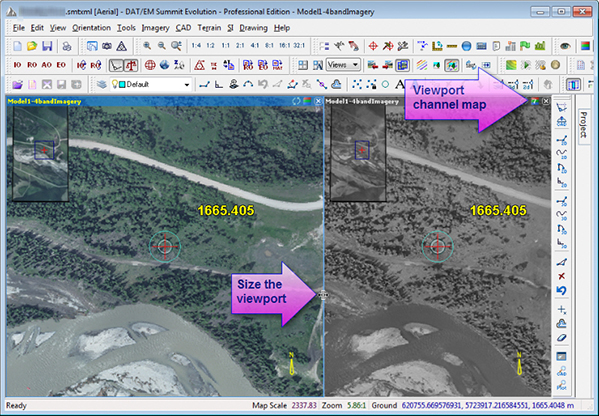Toggle the highlighted viewport layout button
The height and width of the screenshot is (416, 599).
403,65
